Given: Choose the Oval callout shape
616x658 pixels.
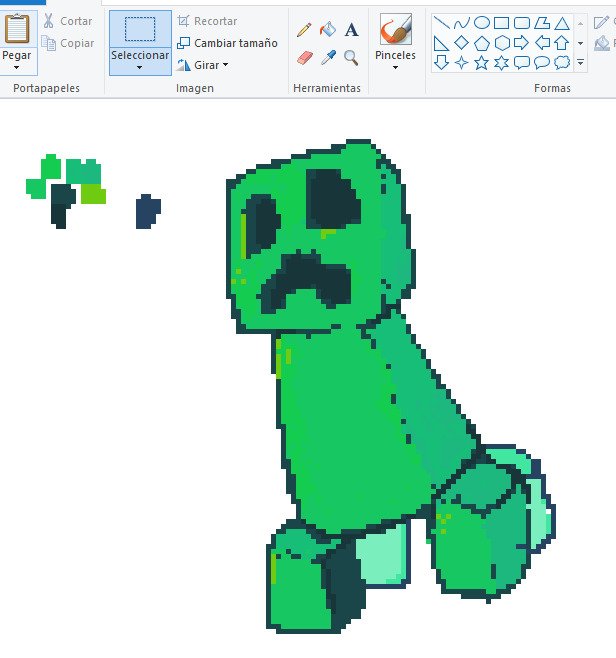Looking at the screenshot, I should (542, 63).
